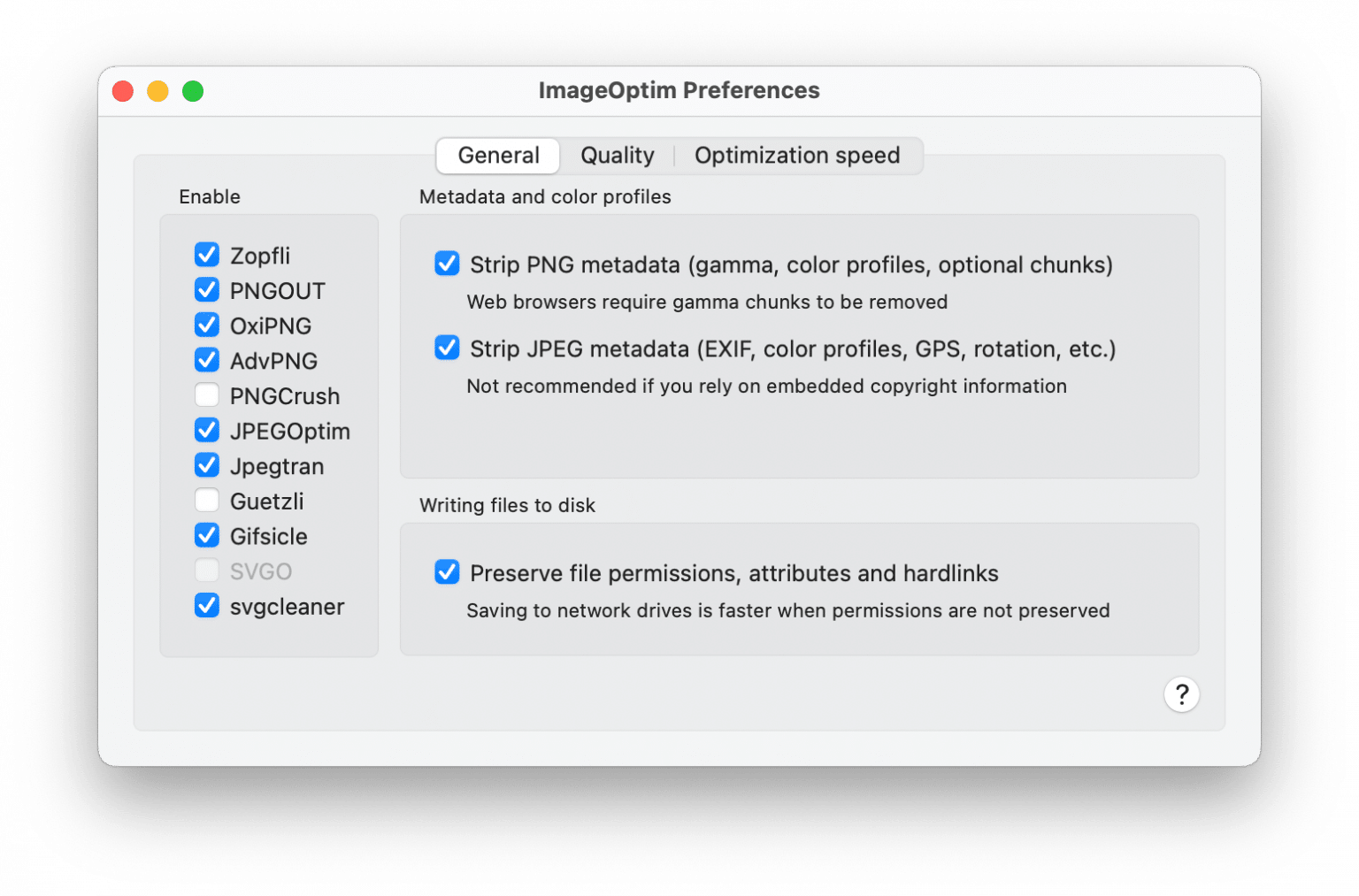Click the 'Enable' section heading

[x=210, y=197]
